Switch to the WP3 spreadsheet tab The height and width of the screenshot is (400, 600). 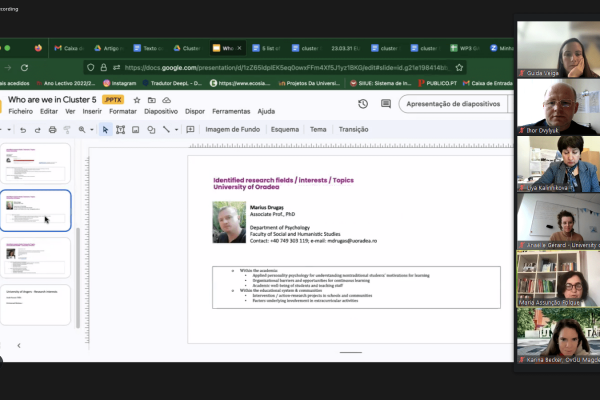pyautogui.click(x=465, y=48)
